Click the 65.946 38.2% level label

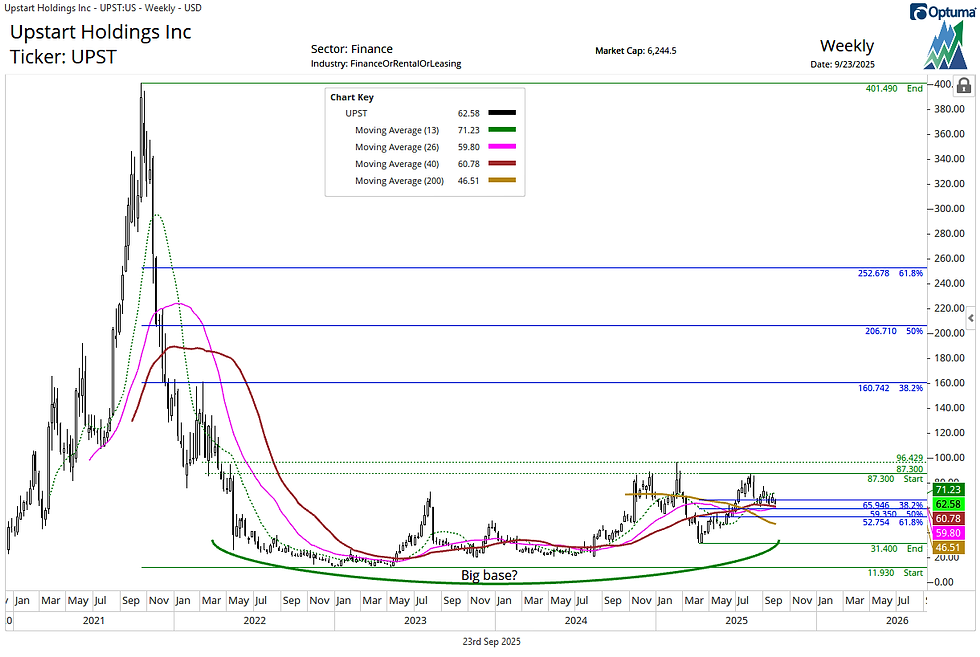(x=892, y=505)
